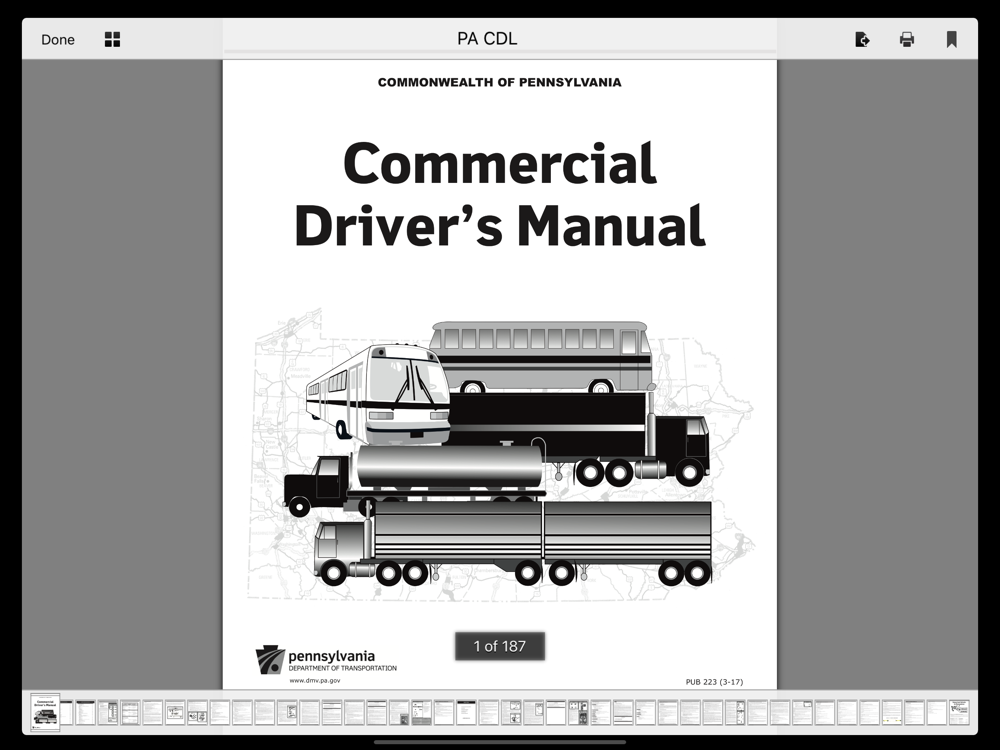Tap the PA CDL document title
The height and width of the screenshot is (750, 1000).
point(487,39)
